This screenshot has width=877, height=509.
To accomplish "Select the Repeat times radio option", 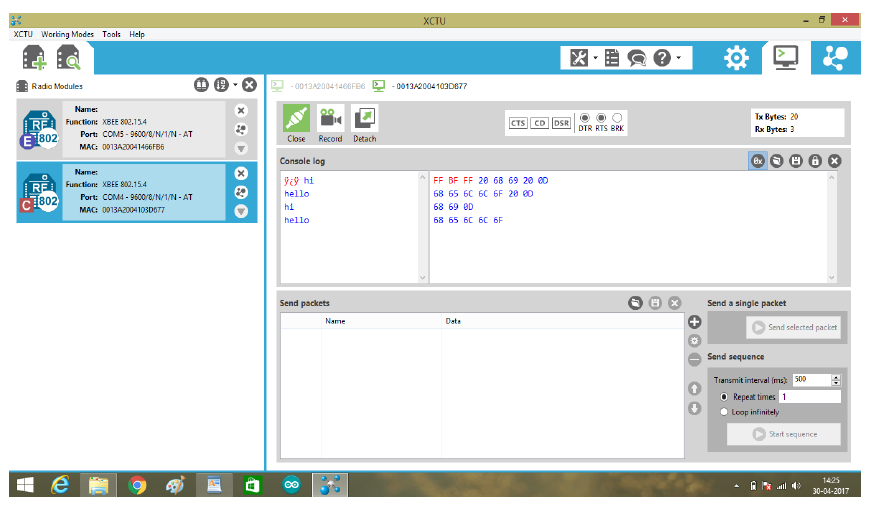I will pos(724,397).
